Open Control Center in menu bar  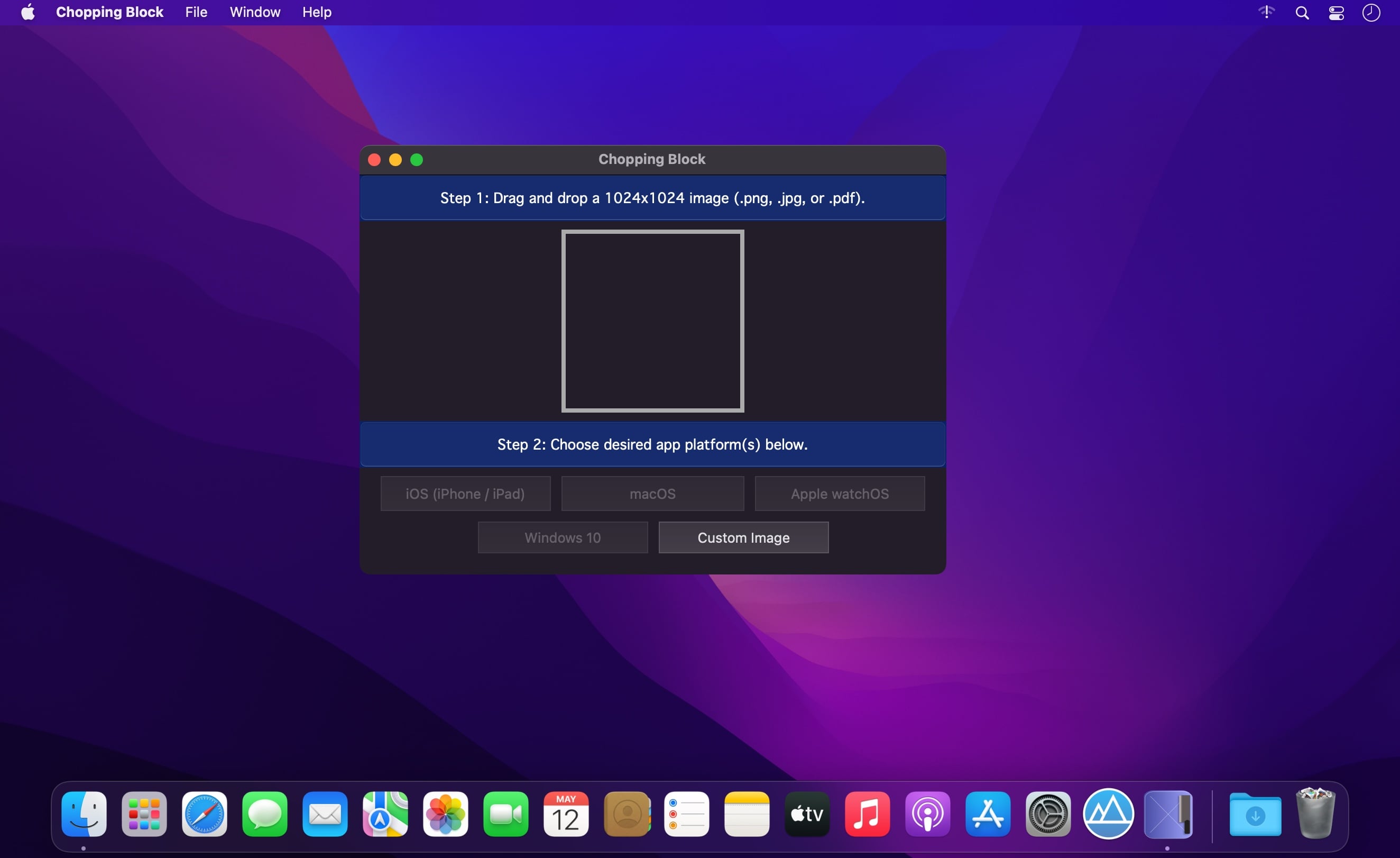pos(1336,13)
